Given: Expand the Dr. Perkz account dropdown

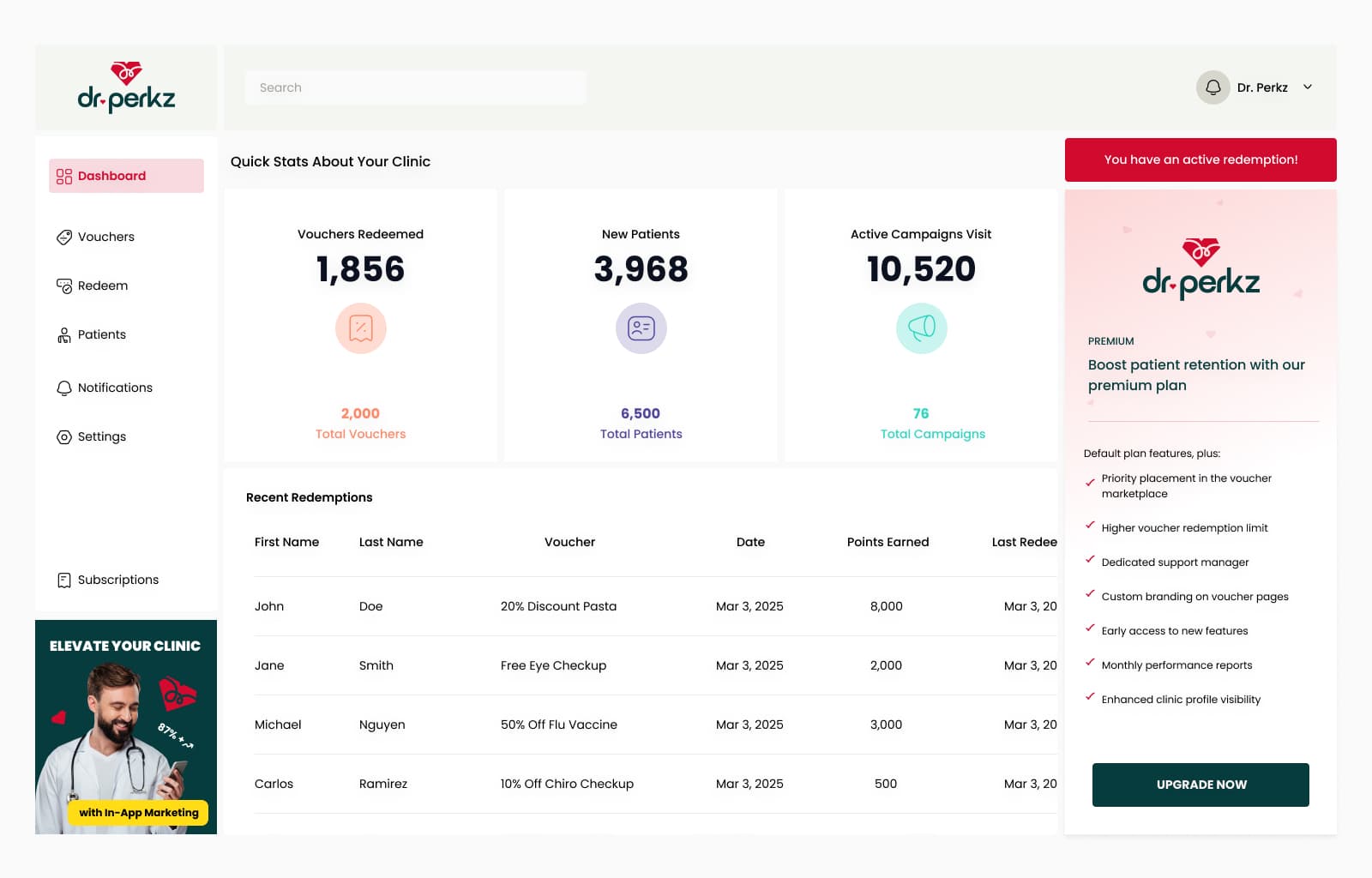Looking at the screenshot, I should click(x=1307, y=87).
